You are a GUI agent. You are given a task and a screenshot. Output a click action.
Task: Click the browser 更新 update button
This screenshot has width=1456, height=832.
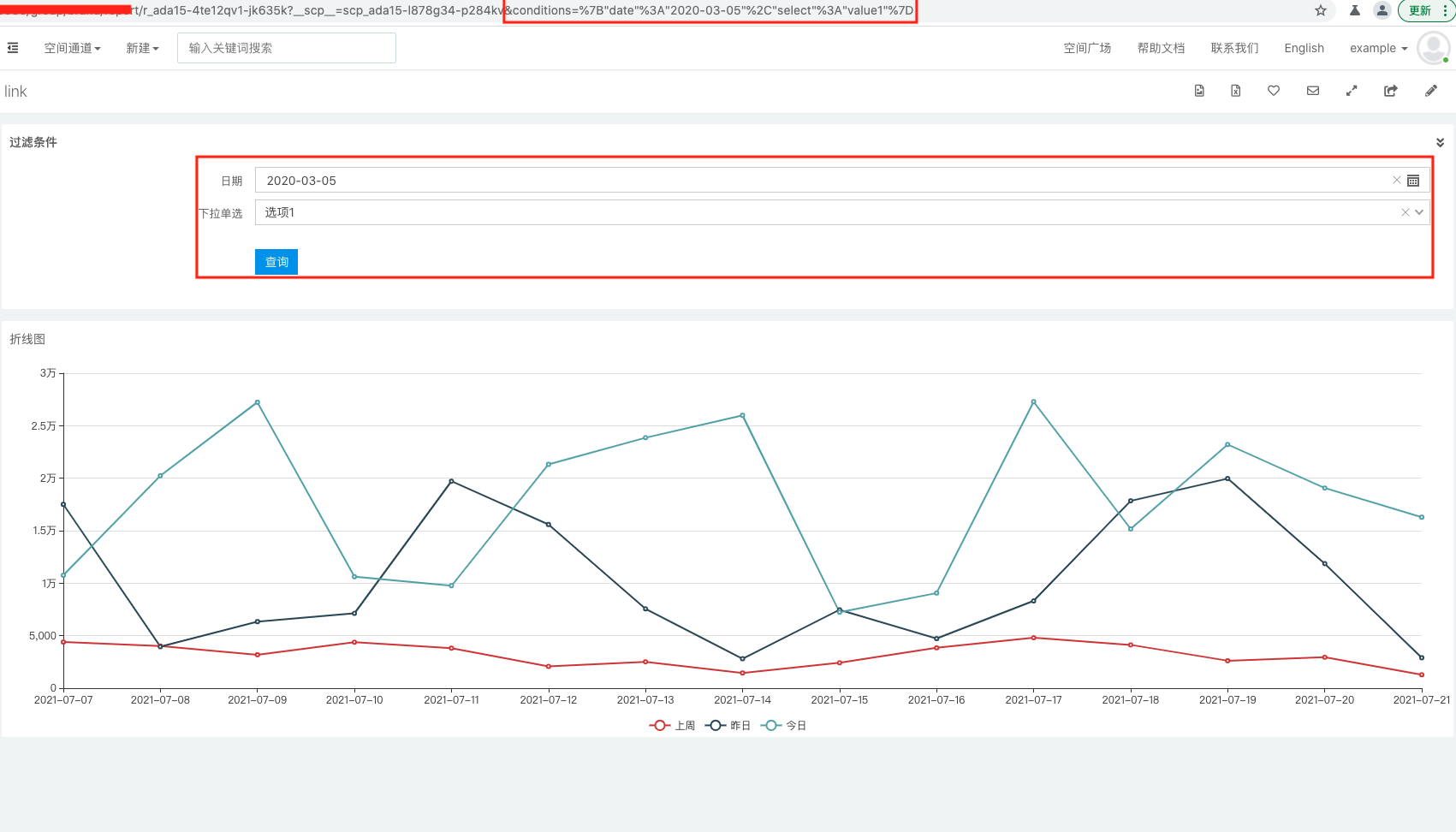(1420, 10)
